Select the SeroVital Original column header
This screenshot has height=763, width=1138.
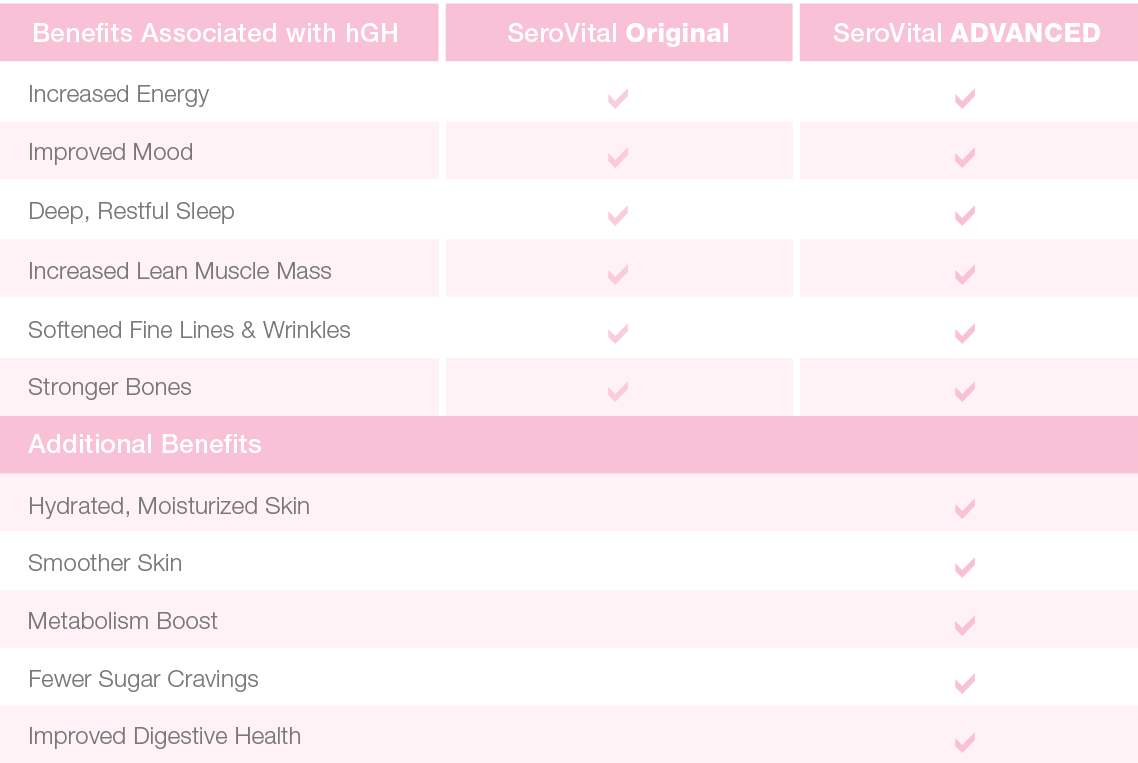point(618,33)
